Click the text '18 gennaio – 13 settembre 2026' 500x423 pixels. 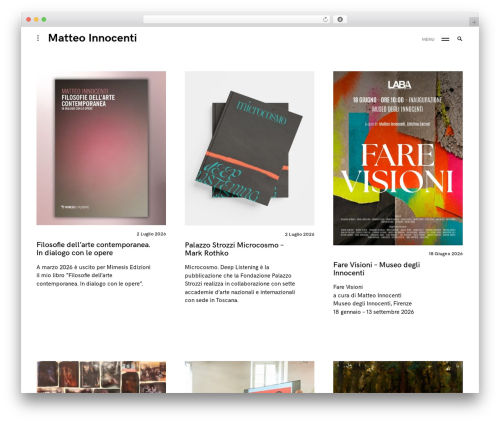tap(373, 312)
